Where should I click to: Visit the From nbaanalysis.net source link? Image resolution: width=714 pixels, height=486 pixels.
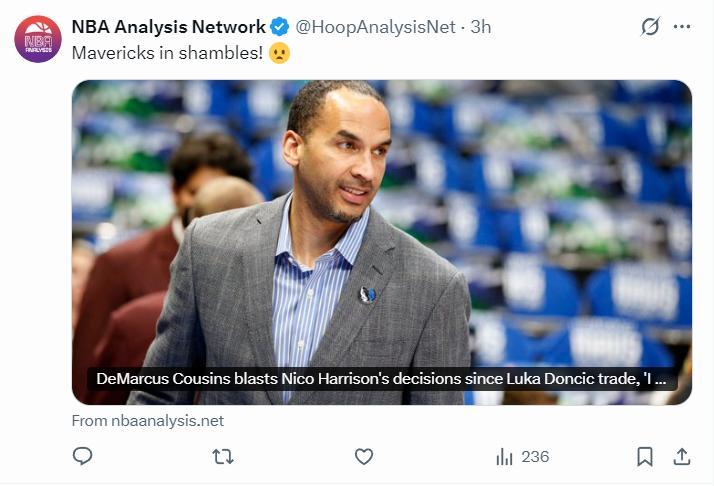(148, 421)
